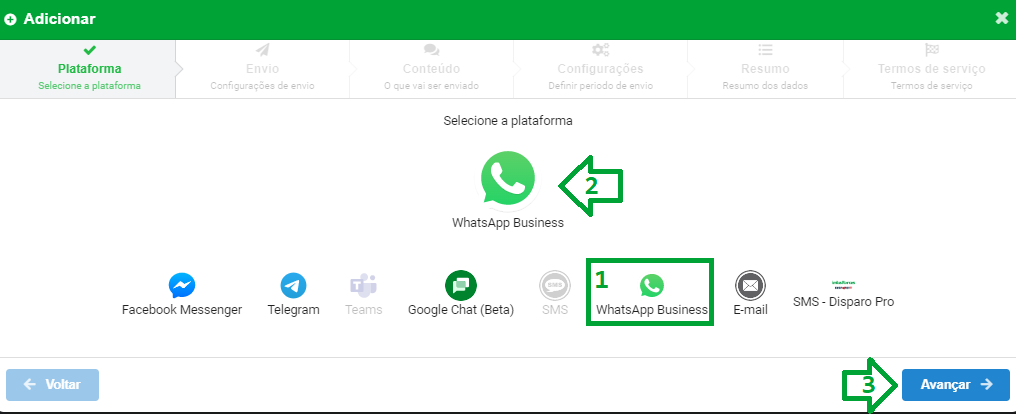Click the large selected WhatsApp Business logo
This screenshot has height=414, width=1023.
tap(508, 179)
